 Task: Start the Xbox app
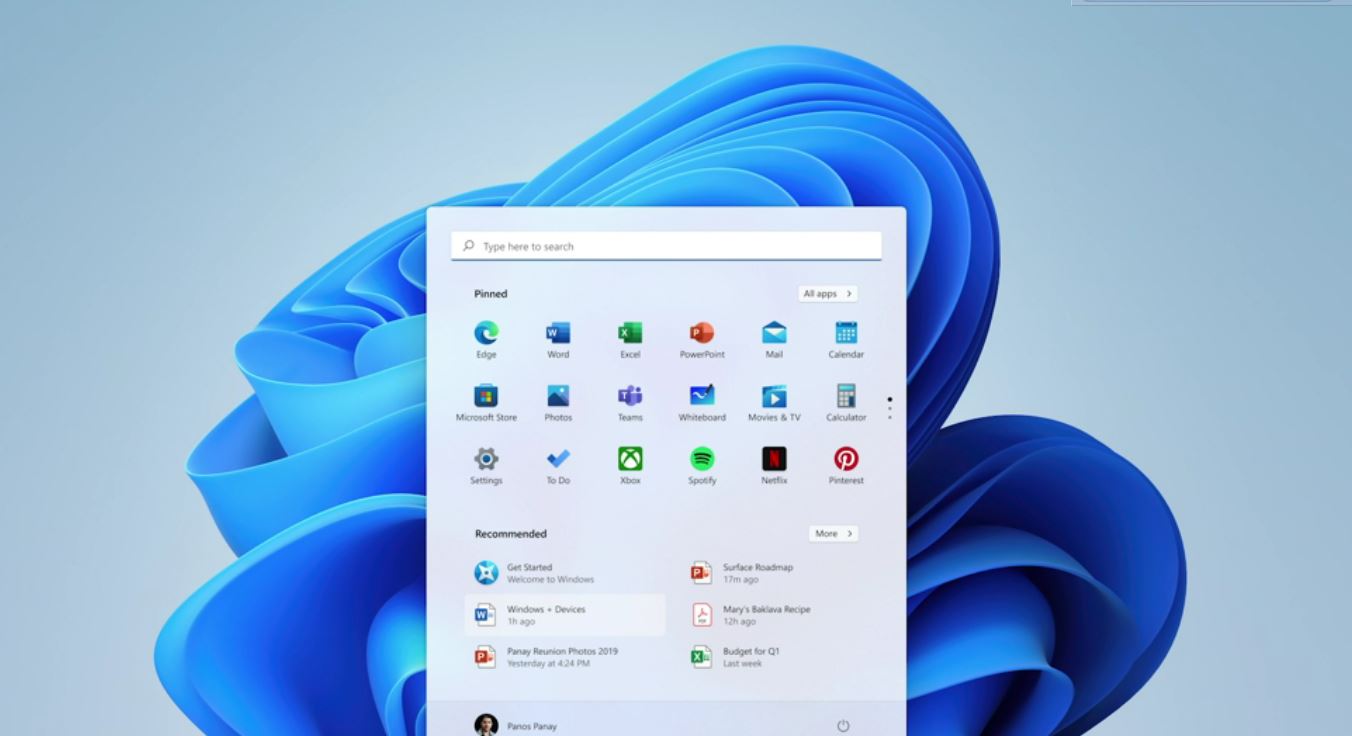tap(629, 458)
